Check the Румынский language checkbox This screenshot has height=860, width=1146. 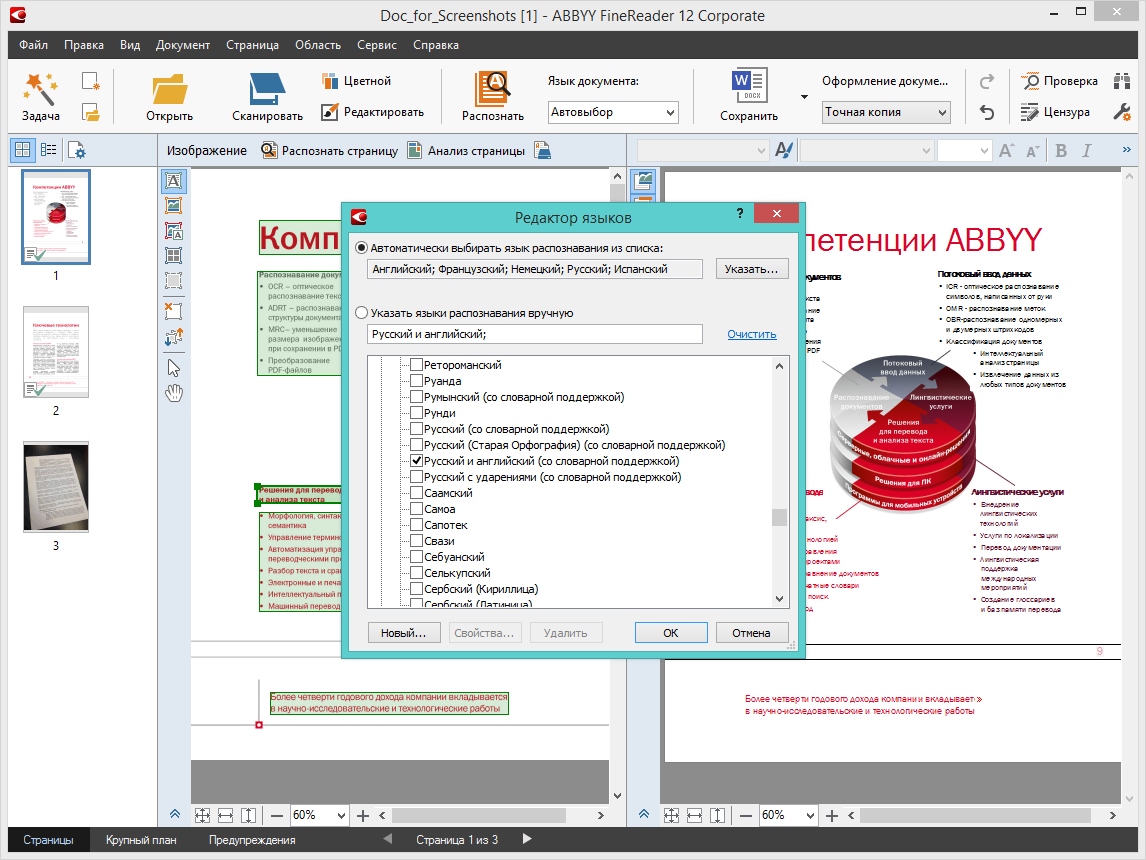[x=417, y=396]
